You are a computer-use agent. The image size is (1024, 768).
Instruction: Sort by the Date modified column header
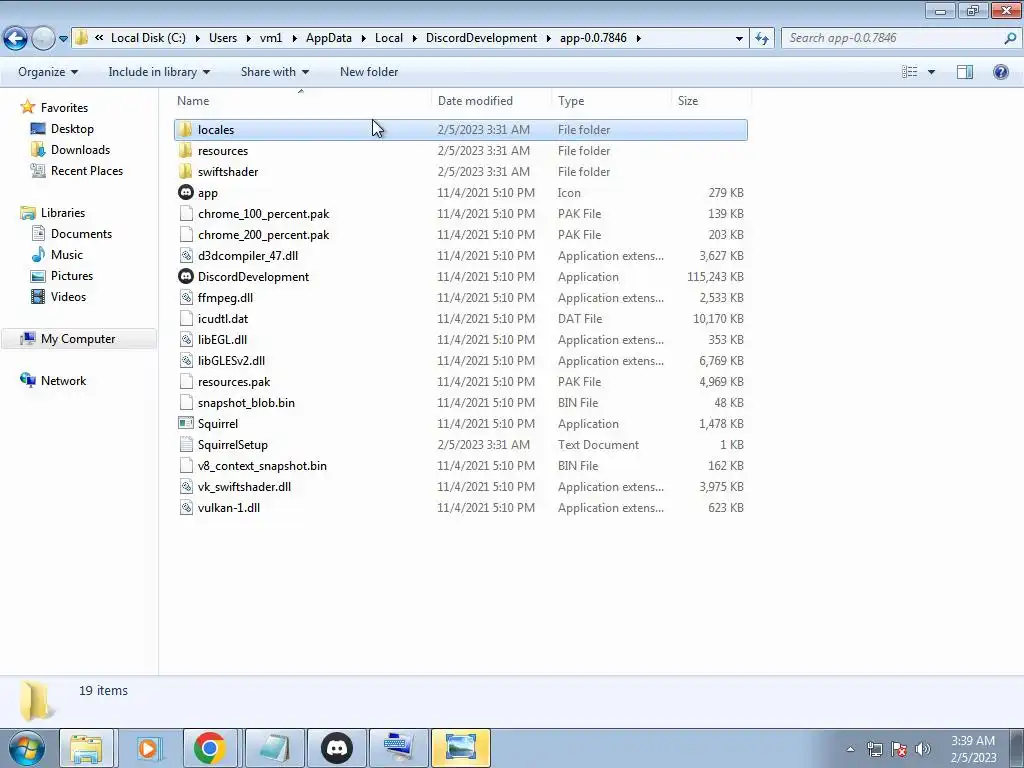coord(475,101)
